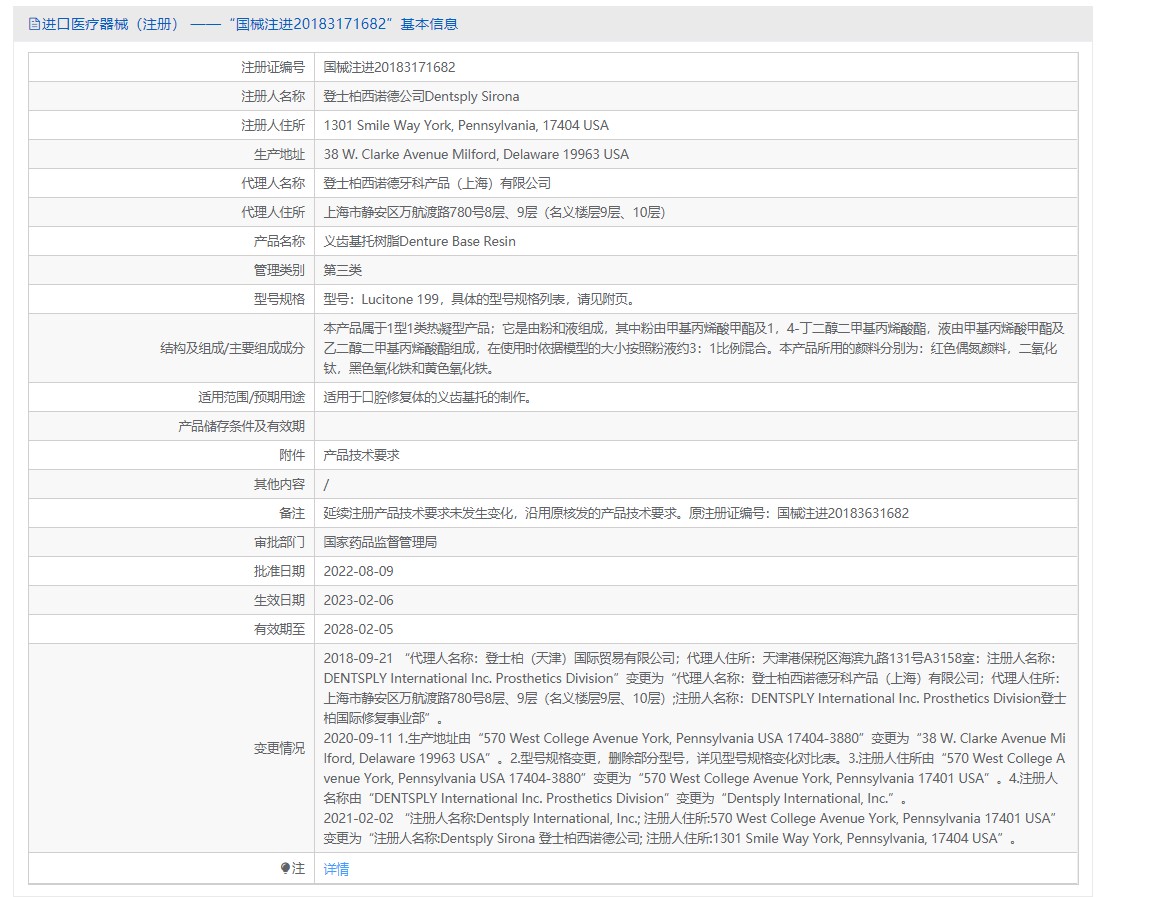
Task: Select agent name 登士柏西诺德牙科产品（上海）有限公司
Action: [x=437, y=183]
